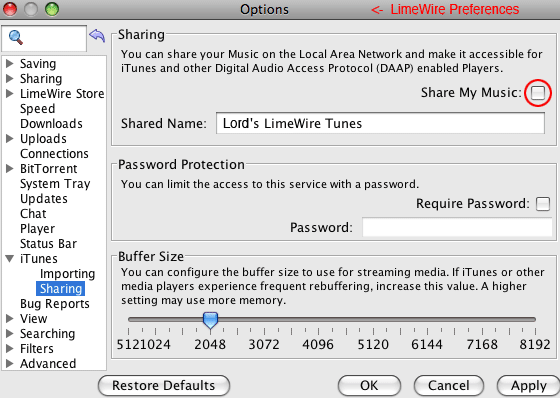Select the Player options entry
Viewport: 560px width, 398px height.
click(38, 229)
